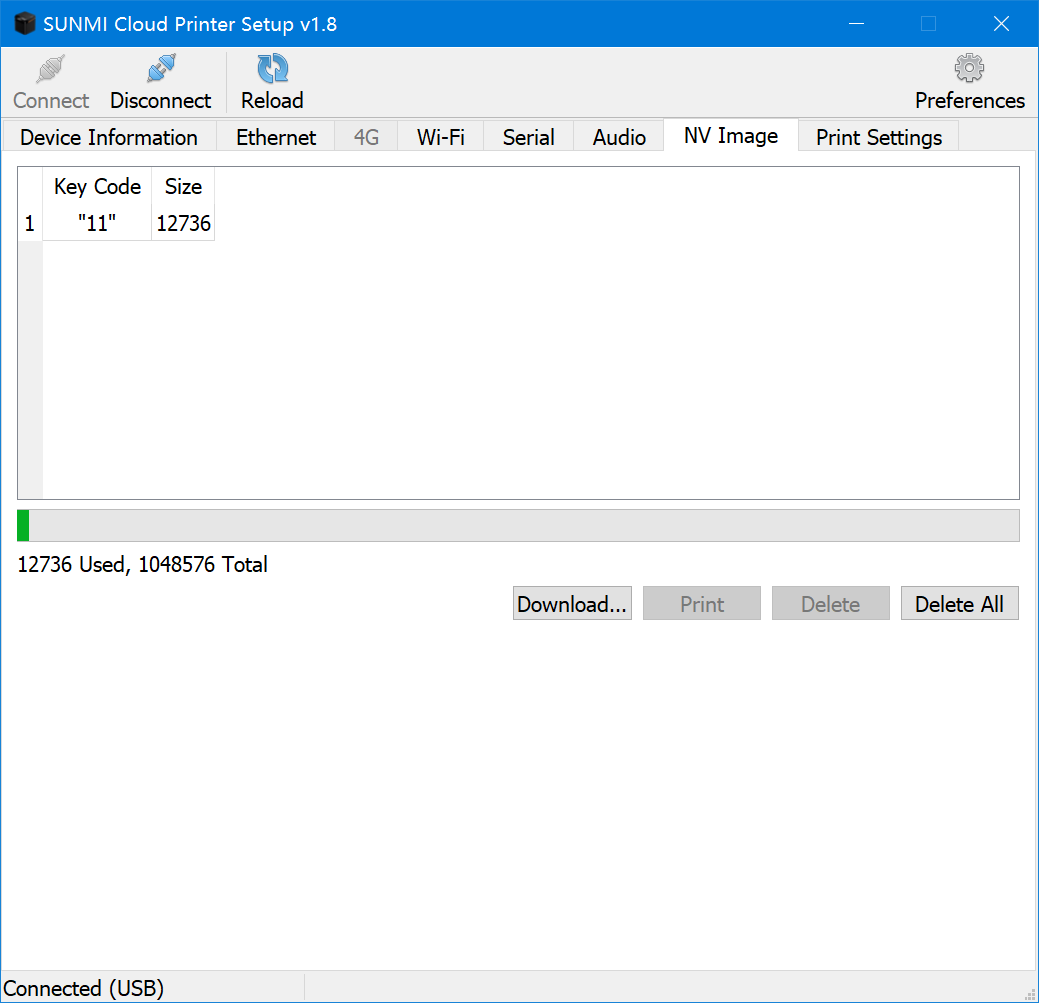The width and height of the screenshot is (1039, 1003).
Task: Click the Key Code column header
Action: pyautogui.click(x=97, y=187)
